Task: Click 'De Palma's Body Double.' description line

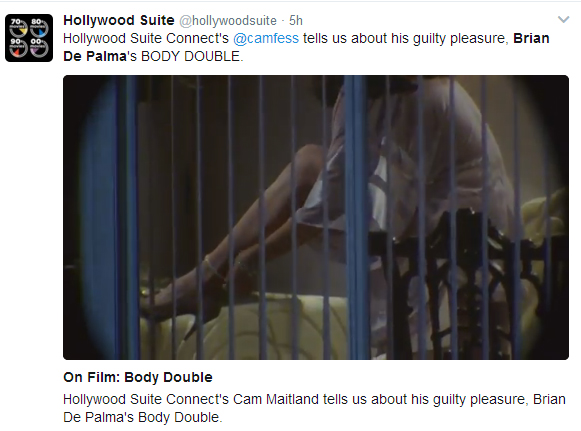Action: click(143, 417)
